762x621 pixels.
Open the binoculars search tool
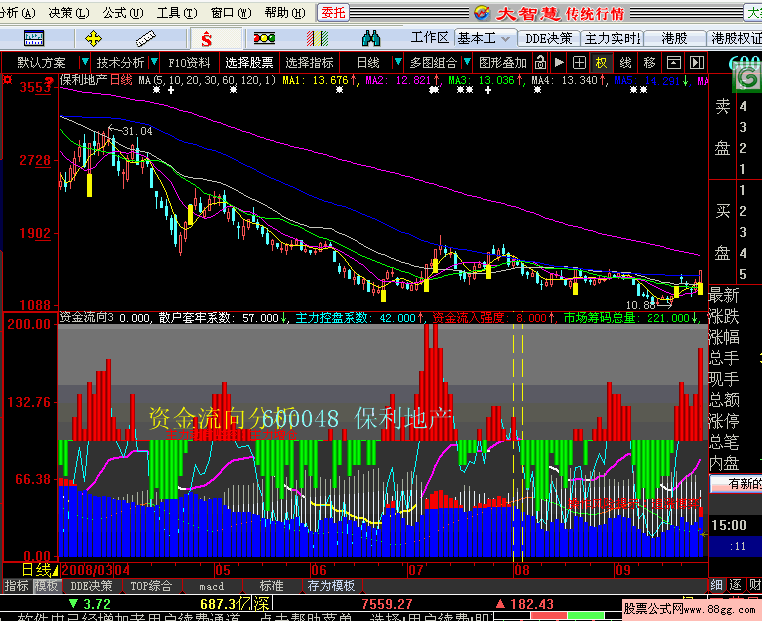(371, 38)
